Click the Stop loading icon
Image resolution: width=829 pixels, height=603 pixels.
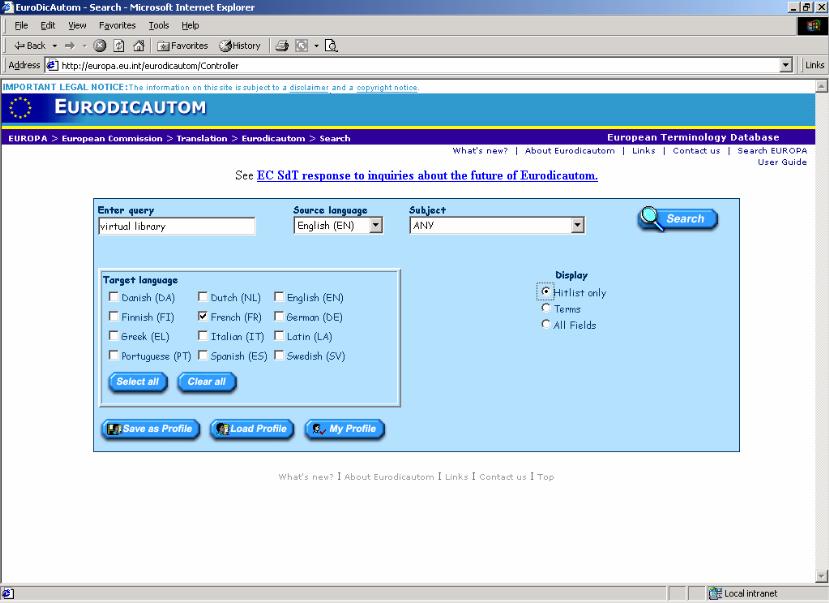click(x=99, y=46)
